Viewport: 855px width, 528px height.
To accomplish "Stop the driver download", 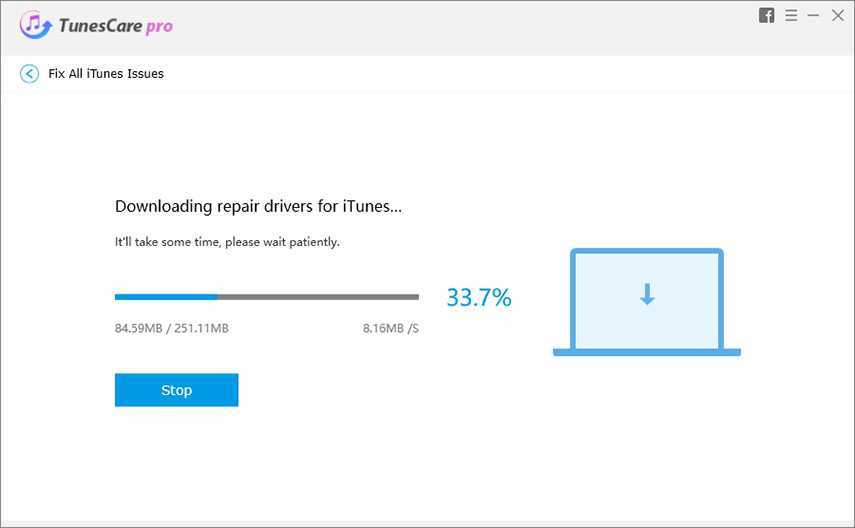I will coord(176,390).
